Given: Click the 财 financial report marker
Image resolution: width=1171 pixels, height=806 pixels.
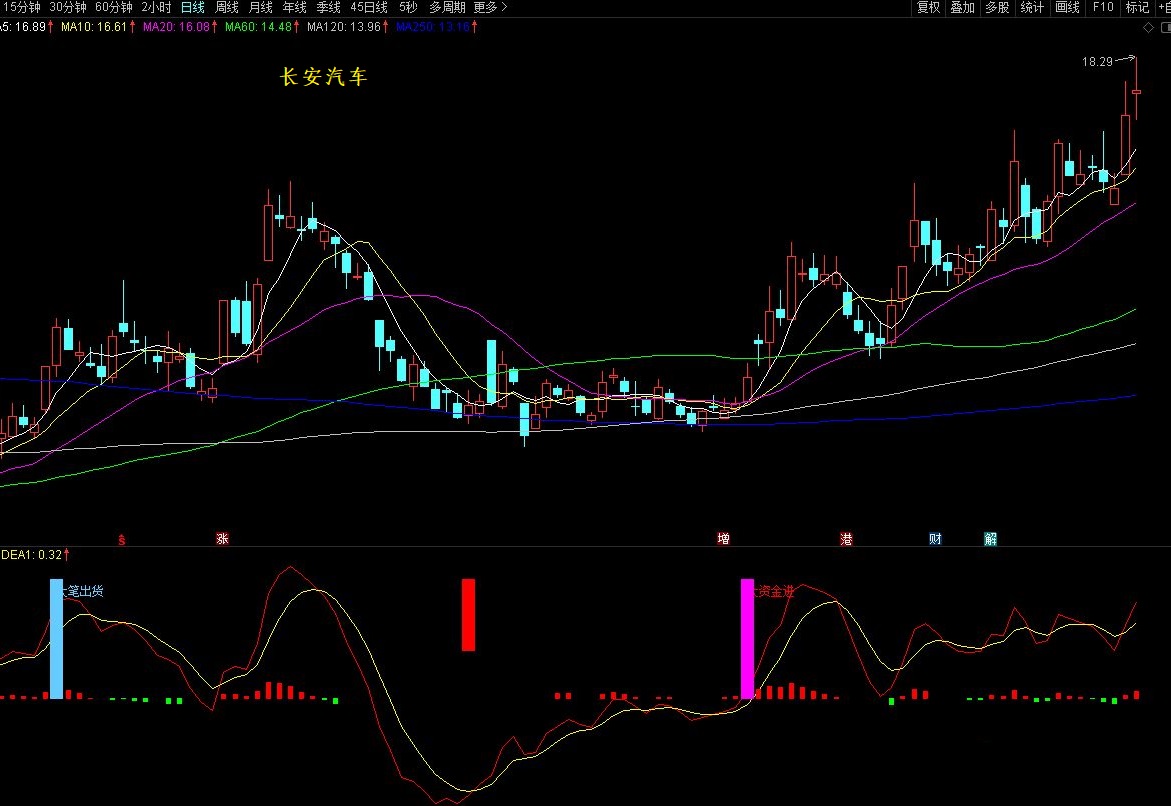Looking at the screenshot, I should point(935,539).
